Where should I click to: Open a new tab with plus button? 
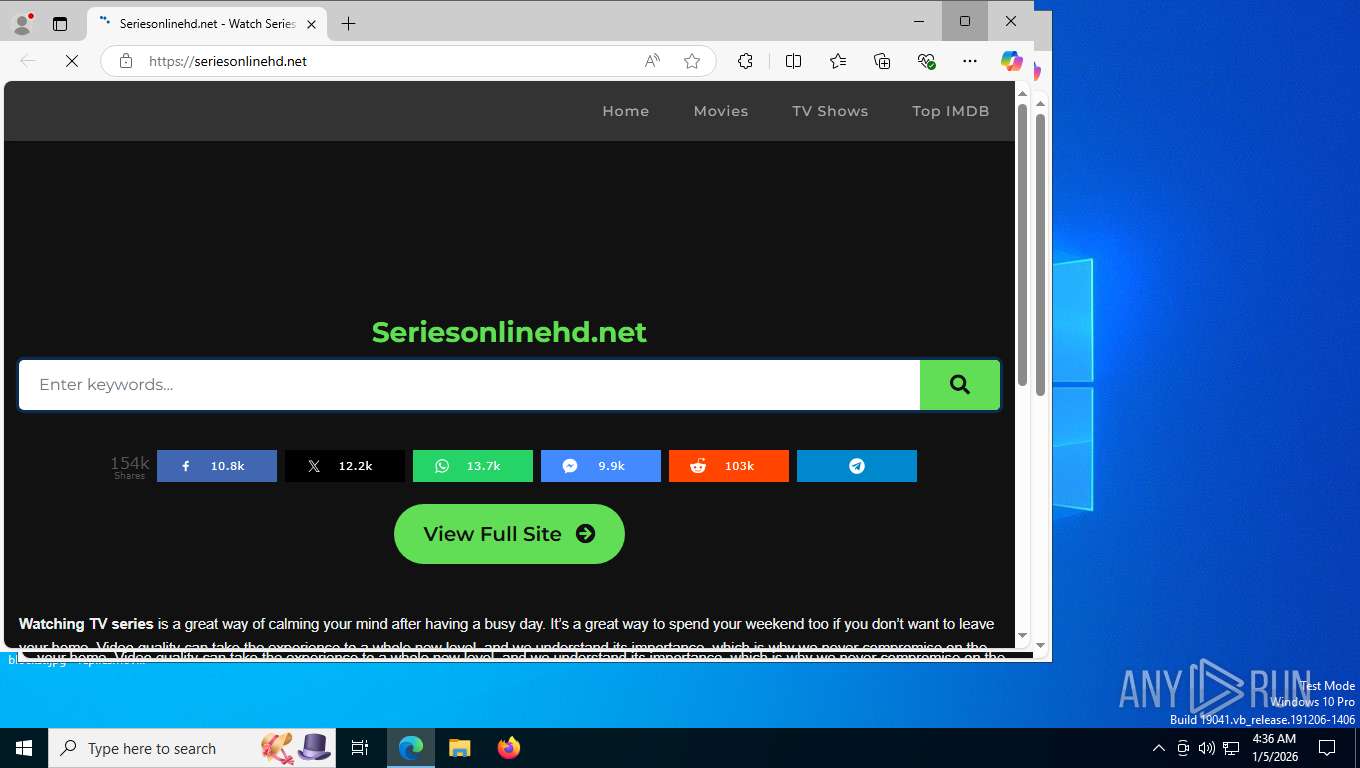pyautogui.click(x=348, y=23)
